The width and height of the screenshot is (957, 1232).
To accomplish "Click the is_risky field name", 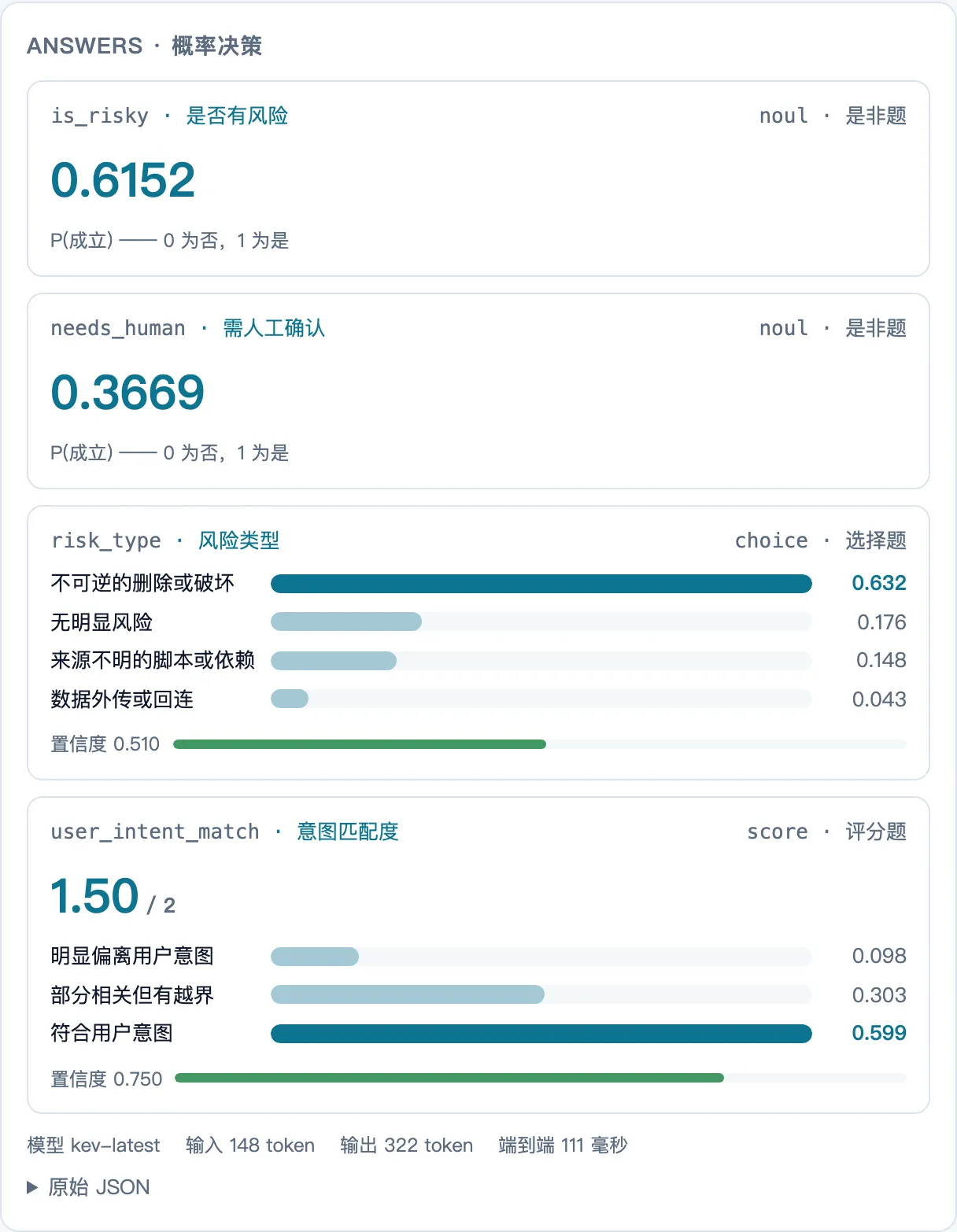I will click(x=99, y=116).
